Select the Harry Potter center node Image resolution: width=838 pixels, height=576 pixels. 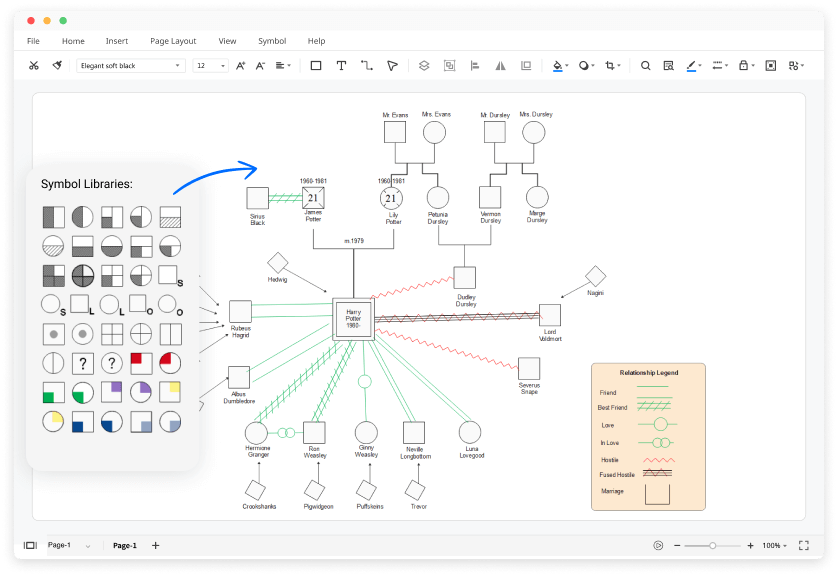353,319
